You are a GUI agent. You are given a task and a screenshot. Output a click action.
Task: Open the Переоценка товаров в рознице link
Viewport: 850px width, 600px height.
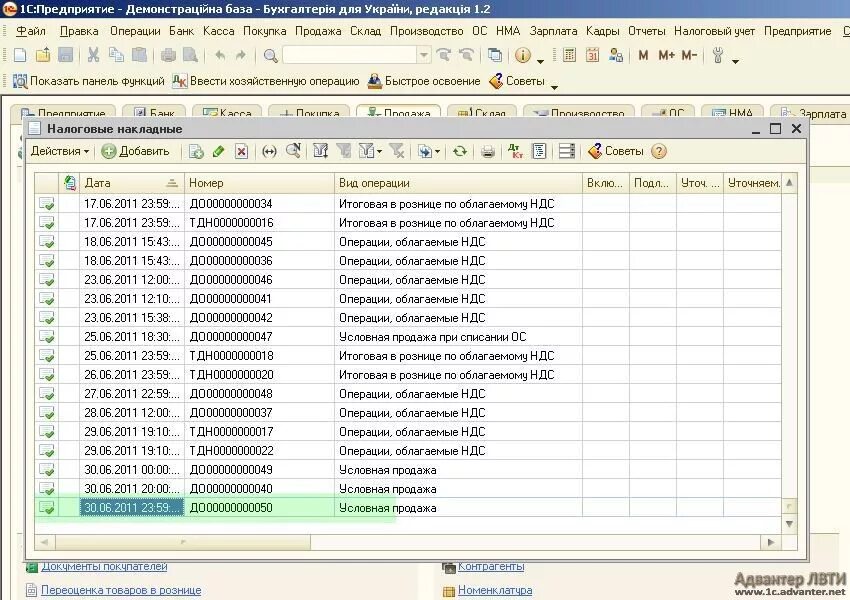[x=121, y=590]
